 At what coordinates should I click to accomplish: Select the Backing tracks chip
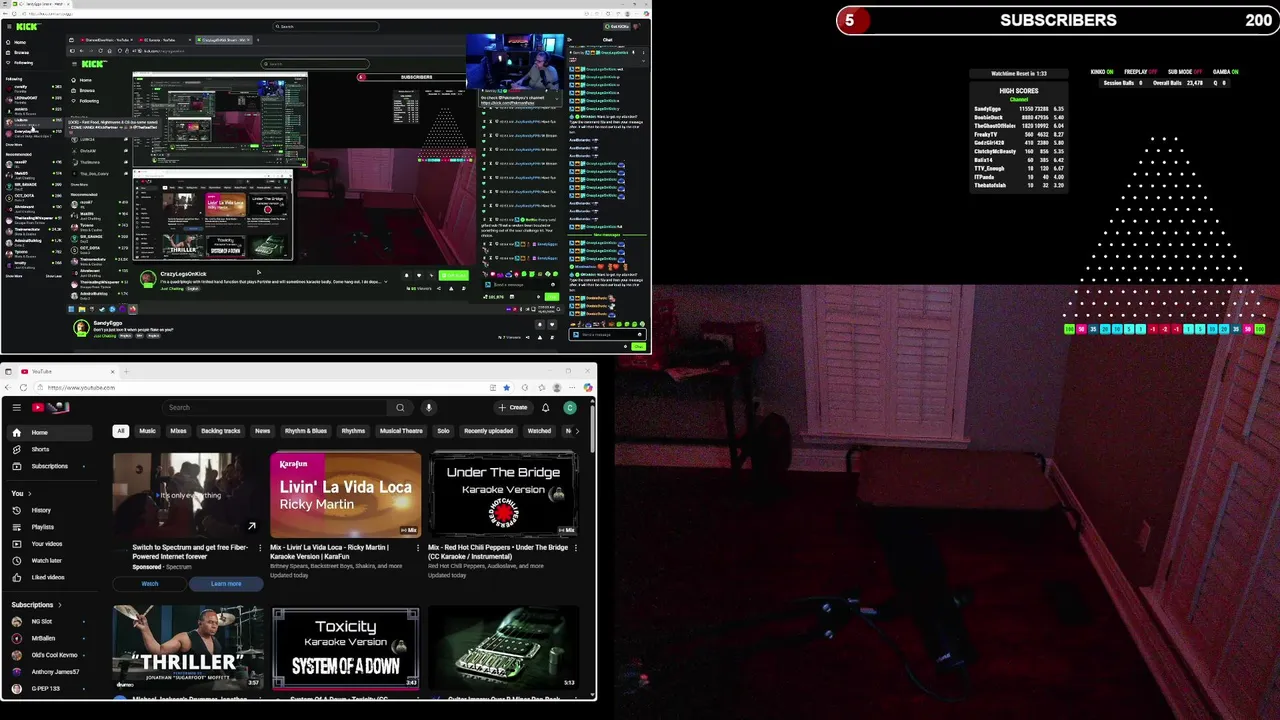tap(220, 431)
